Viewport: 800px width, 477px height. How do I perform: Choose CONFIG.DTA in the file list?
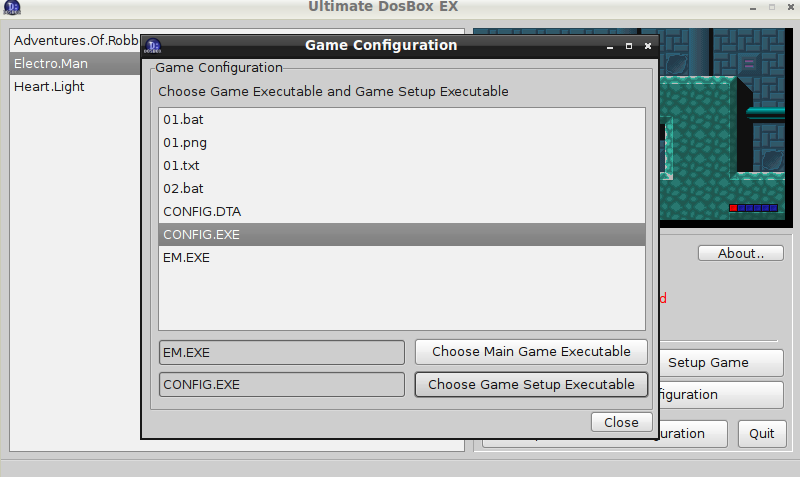[202, 211]
